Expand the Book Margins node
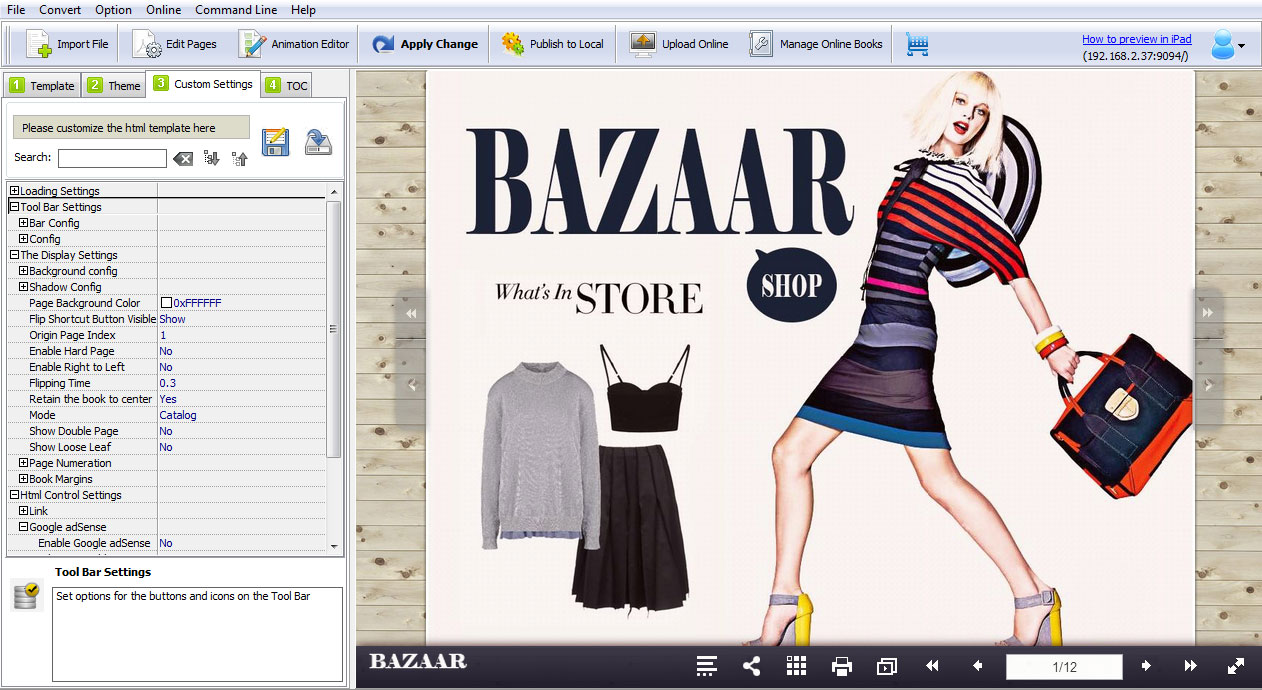 coord(24,479)
